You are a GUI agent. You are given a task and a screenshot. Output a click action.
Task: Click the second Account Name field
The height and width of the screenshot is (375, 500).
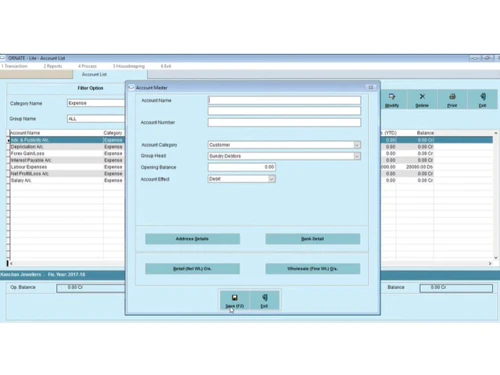pyautogui.click(x=284, y=111)
